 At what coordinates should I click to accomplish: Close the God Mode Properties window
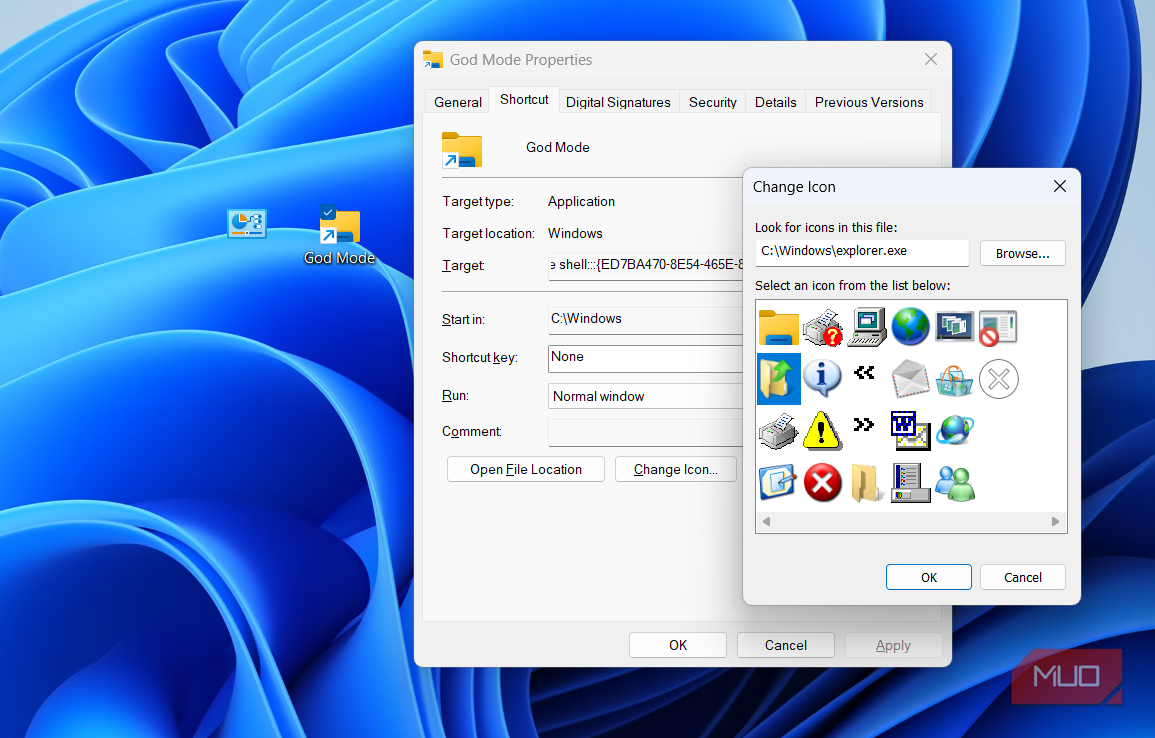(x=930, y=60)
